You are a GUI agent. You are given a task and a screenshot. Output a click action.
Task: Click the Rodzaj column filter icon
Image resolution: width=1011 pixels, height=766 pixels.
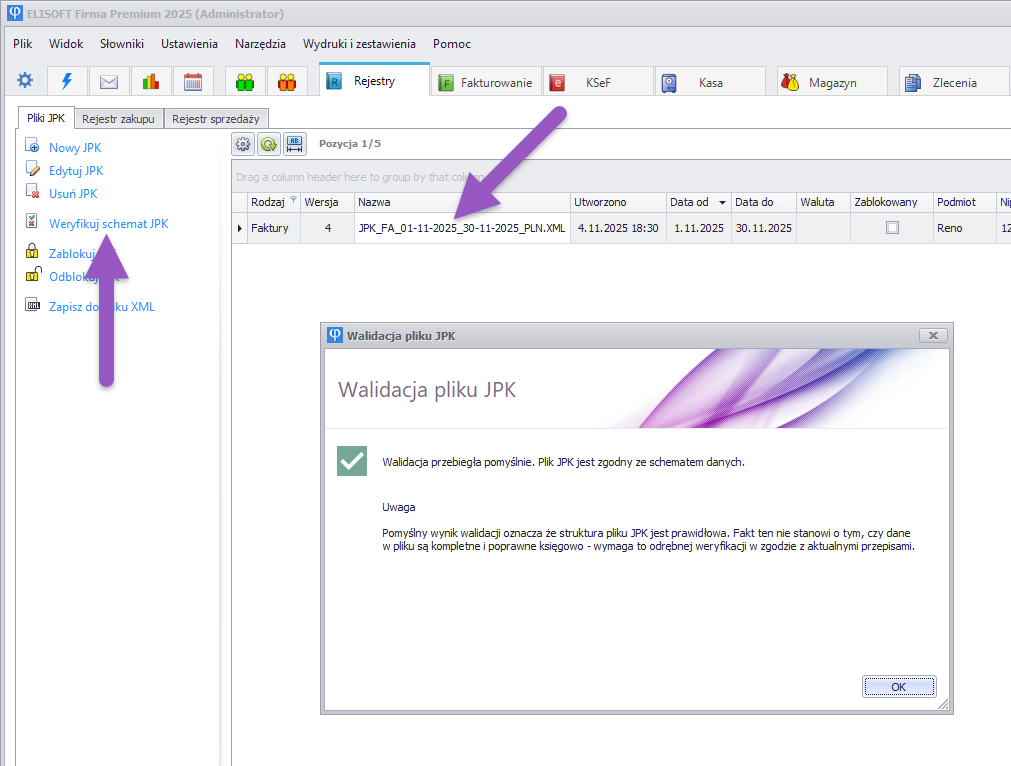coord(293,200)
